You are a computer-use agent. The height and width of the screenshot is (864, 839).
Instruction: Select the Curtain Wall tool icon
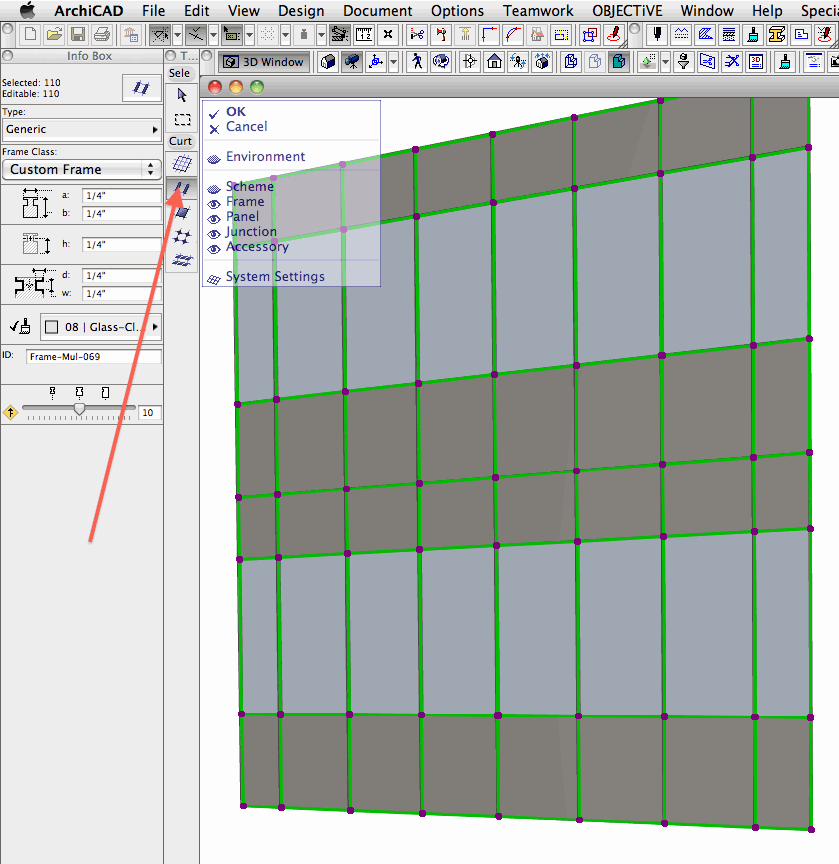(x=182, y=163)
